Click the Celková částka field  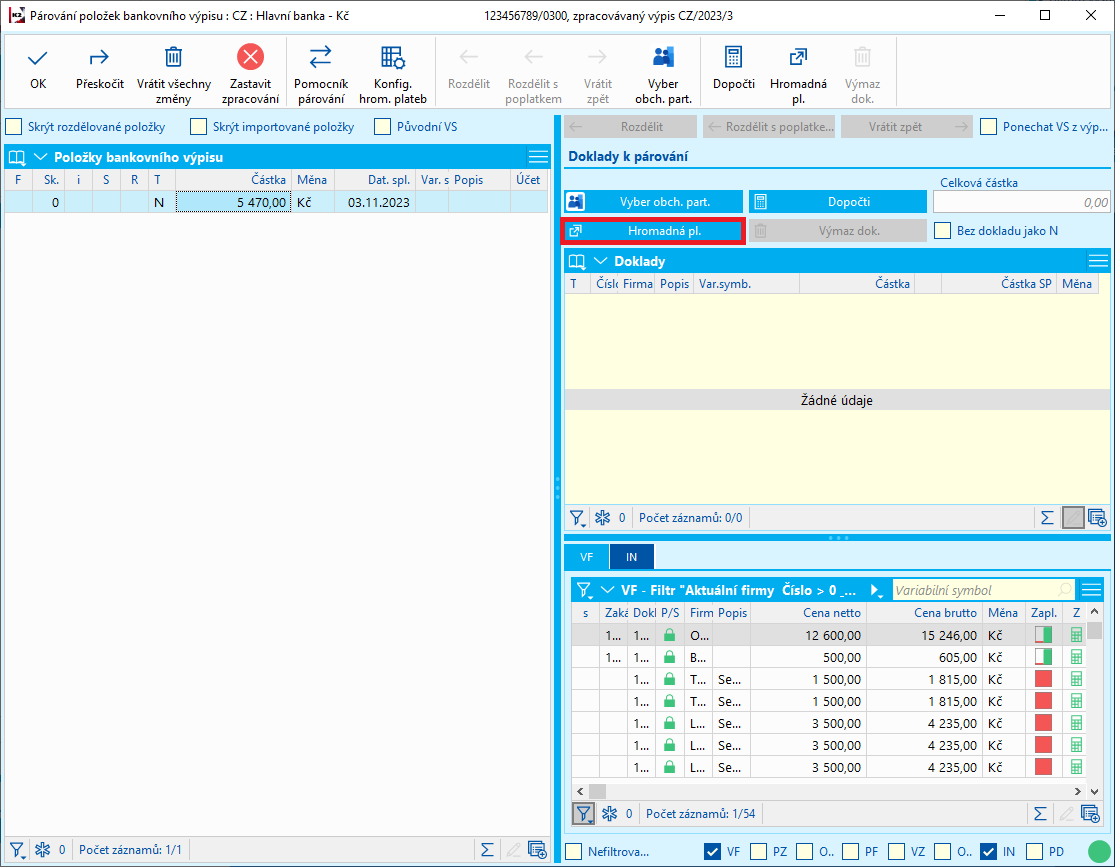(1022, 202)
